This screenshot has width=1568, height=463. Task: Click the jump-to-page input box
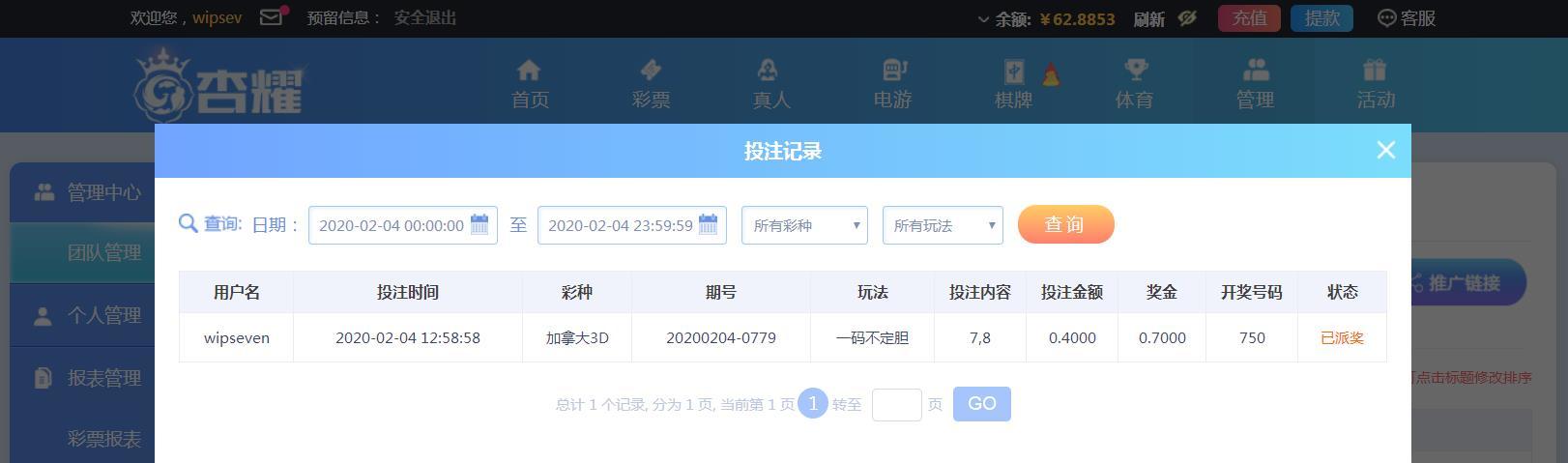[897, 404]
